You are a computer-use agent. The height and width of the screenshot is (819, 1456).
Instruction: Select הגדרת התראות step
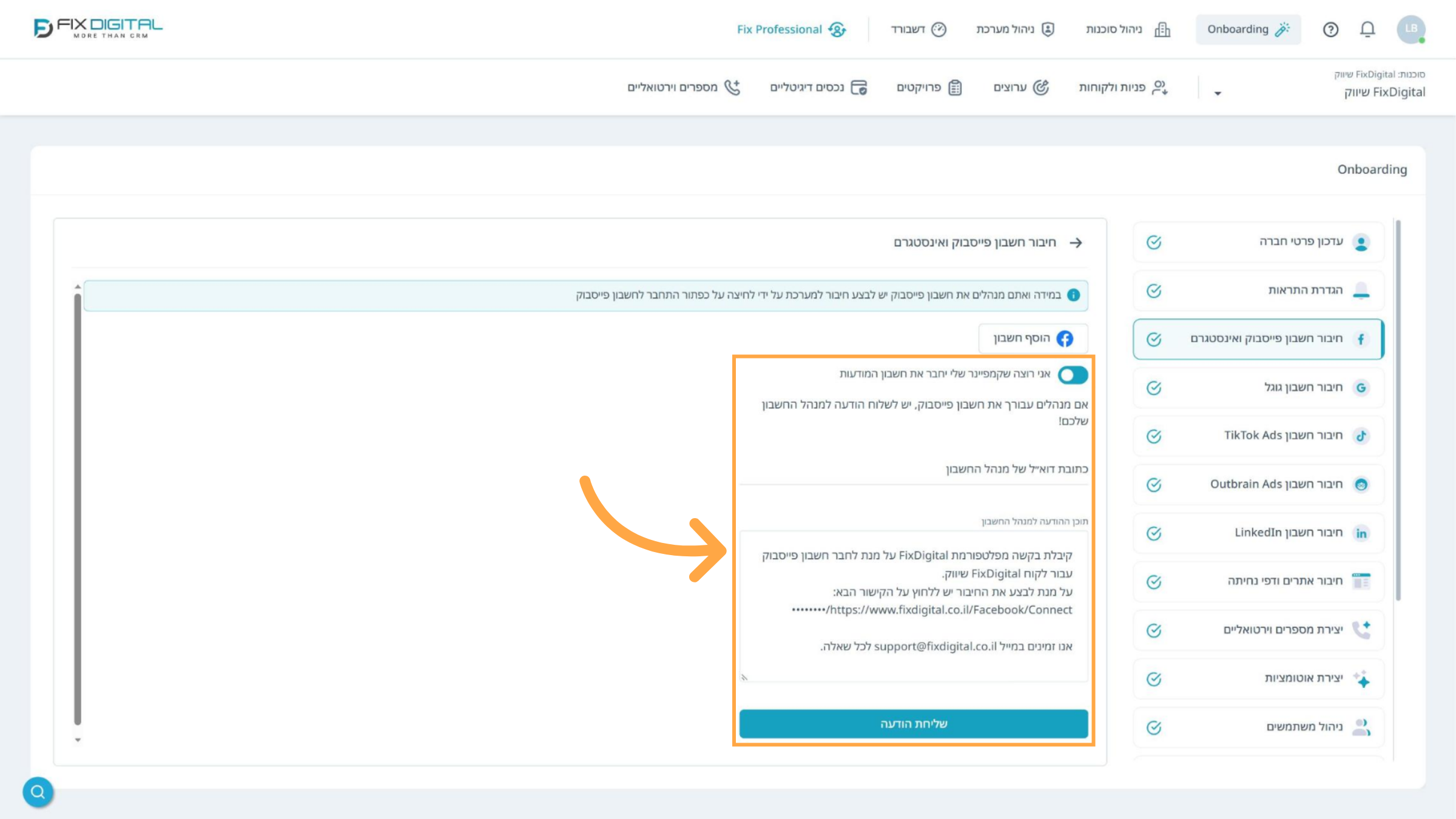point(1258,291)
